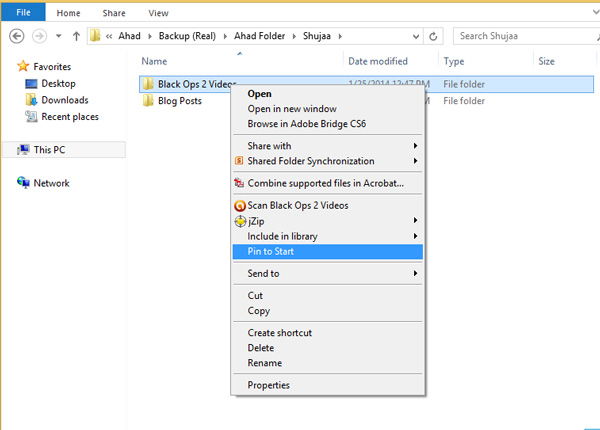Screen dimensions: 600x430
Task: Click the Search Shujaa box
Action: point(526,36)
